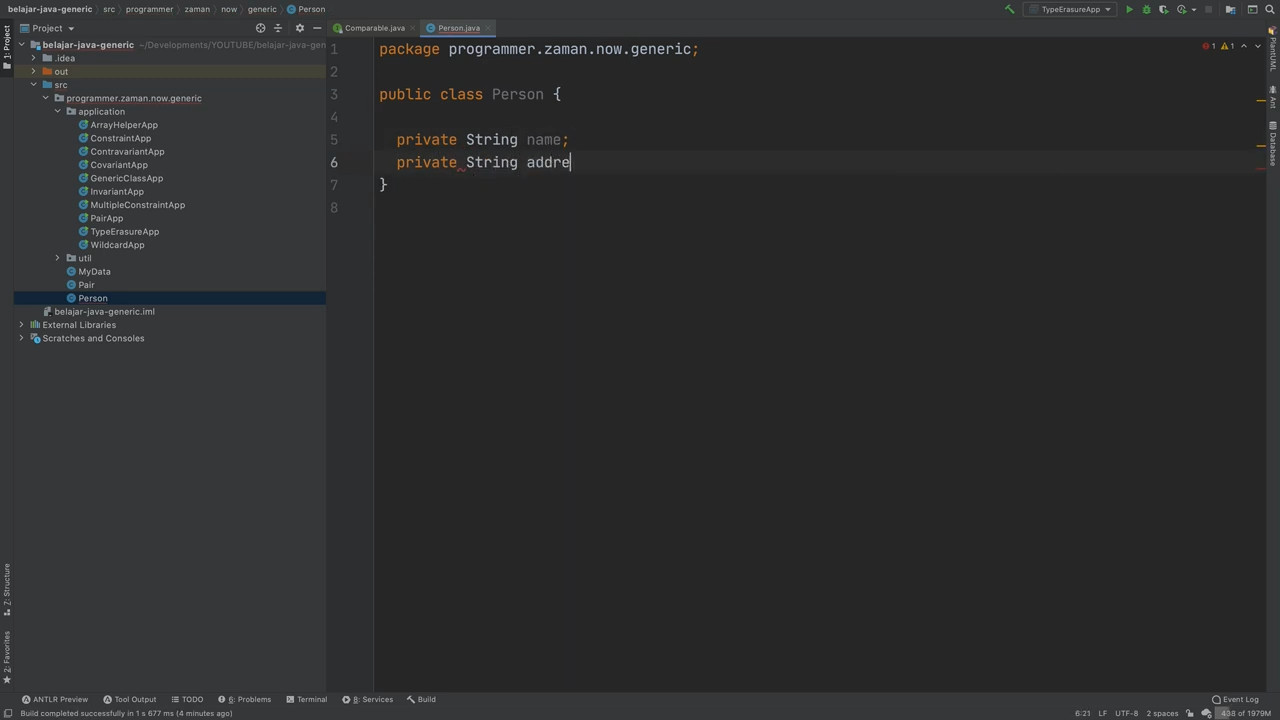Go to previous highlighted error arrow
Viewport: 1280px width, 720px height.
point(1244,46)
